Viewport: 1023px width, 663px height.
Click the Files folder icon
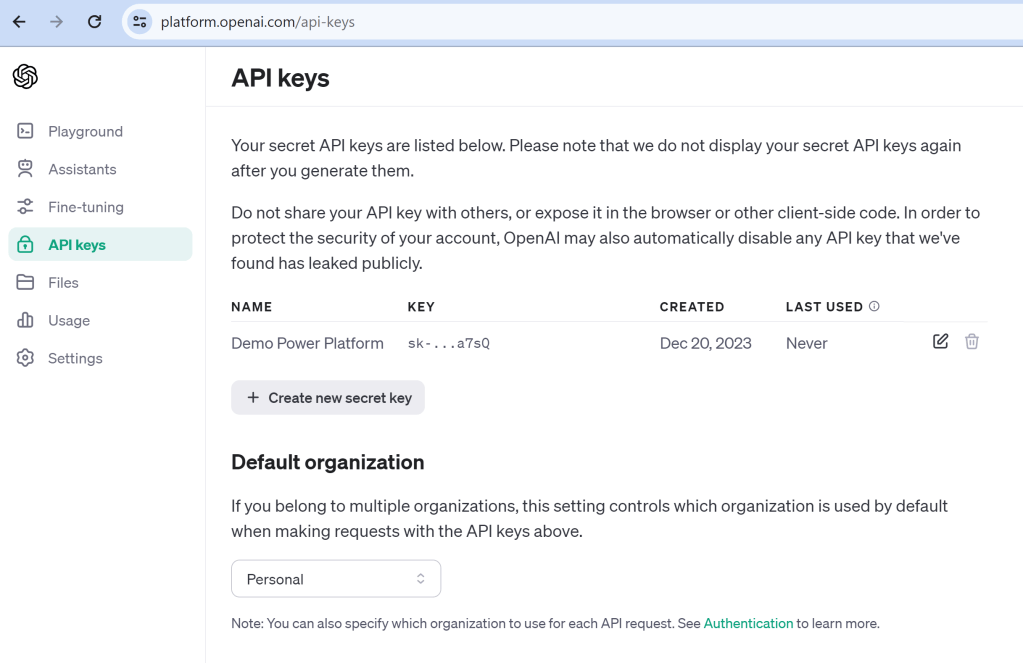(x=26, y=283)
